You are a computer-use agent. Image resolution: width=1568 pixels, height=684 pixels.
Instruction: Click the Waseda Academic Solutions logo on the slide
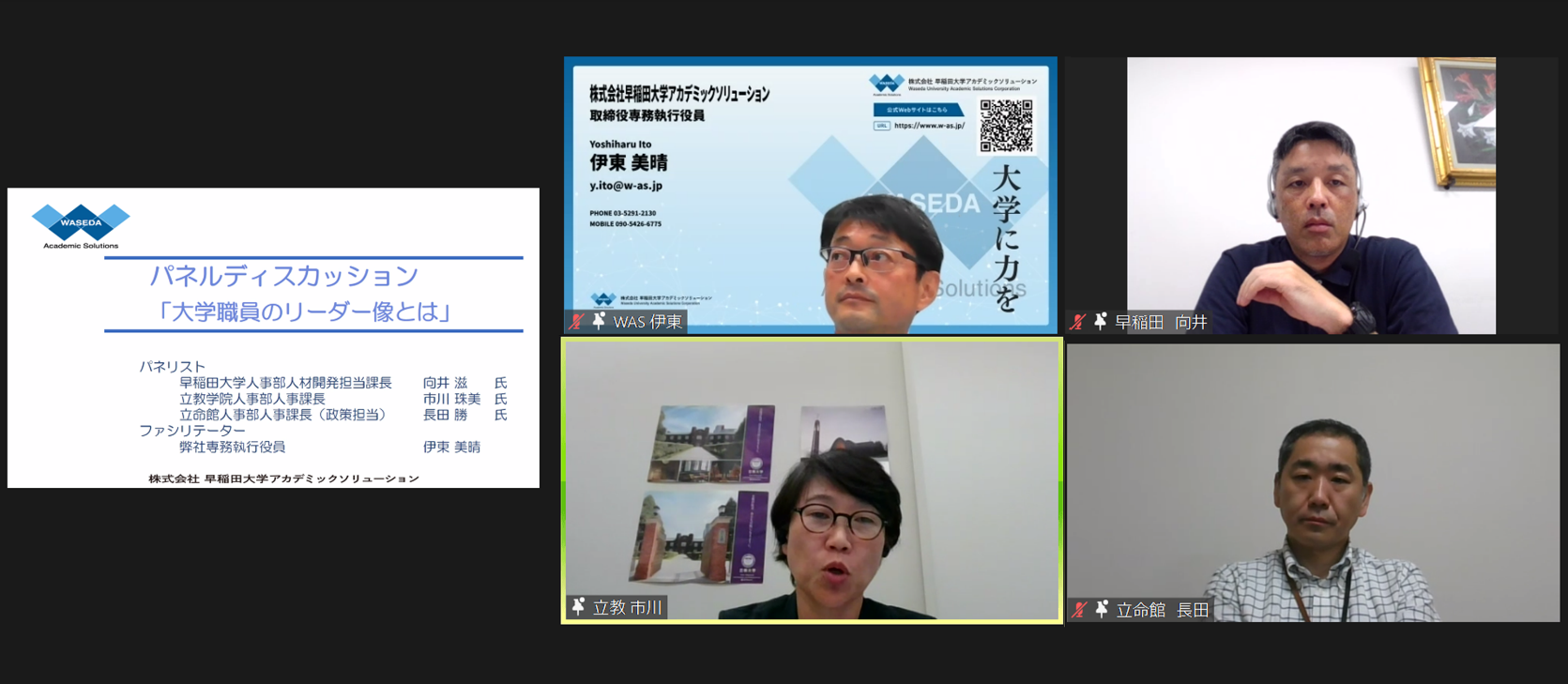pyautogui.click(x=81, y=226)
